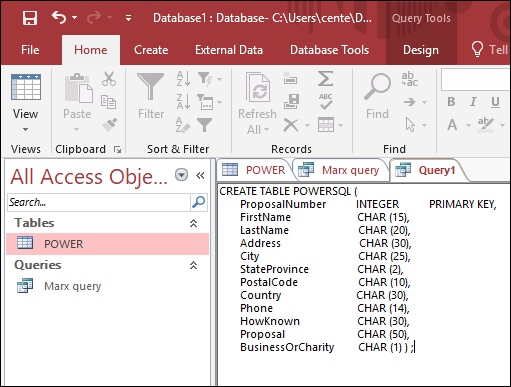Click the ProposalNumber line in SQL editor
Screen dimensions: 511x387
[x=368, y=204]
